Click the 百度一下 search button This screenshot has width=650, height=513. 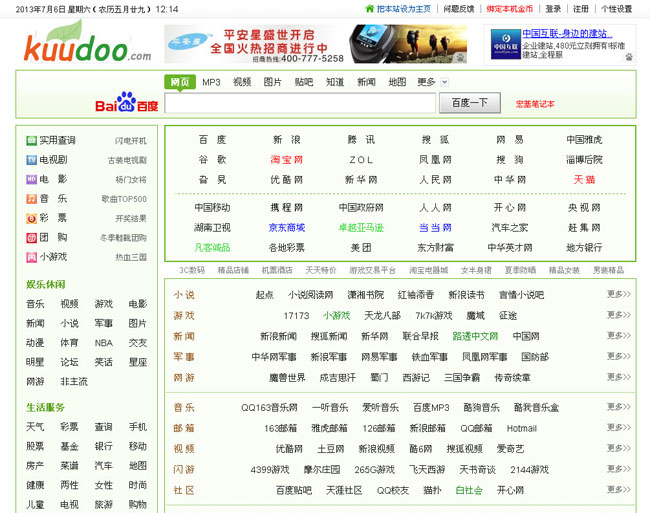(x=470, y=103)
